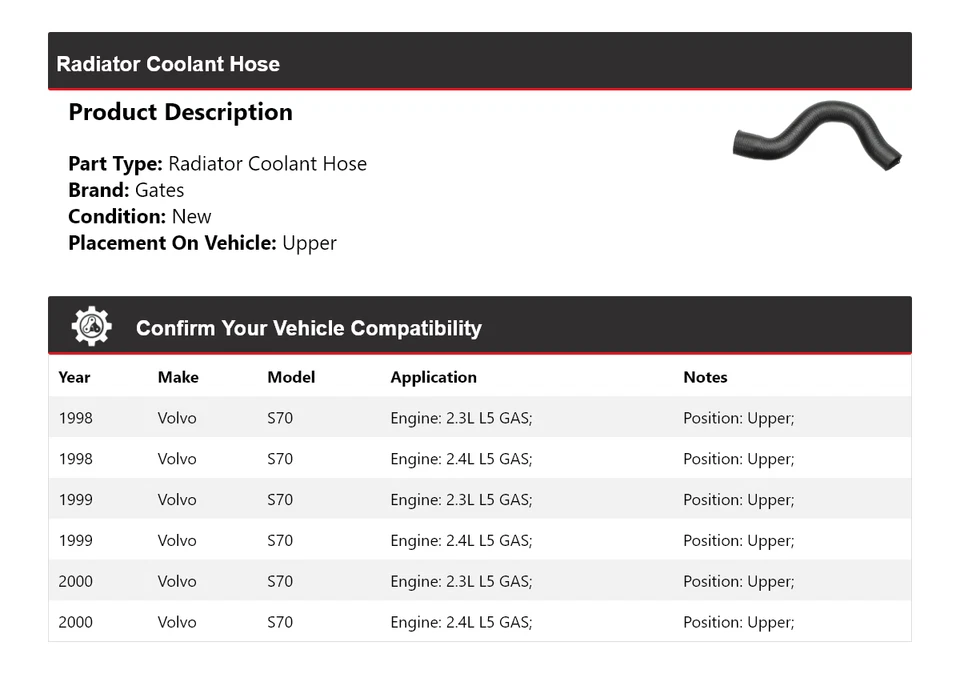Click "Position: Upper;" in the 2000 2.3L row
The image size is (960, 674).
click(738, 581)
